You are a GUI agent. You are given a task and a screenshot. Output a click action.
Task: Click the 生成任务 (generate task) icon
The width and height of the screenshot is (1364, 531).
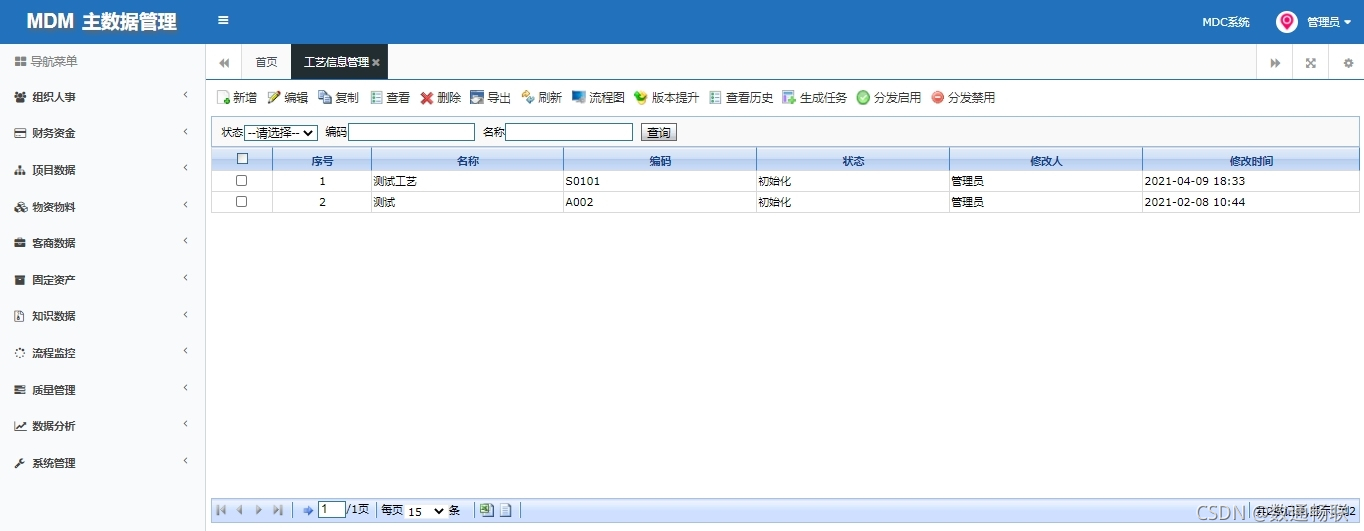[789, 97]
